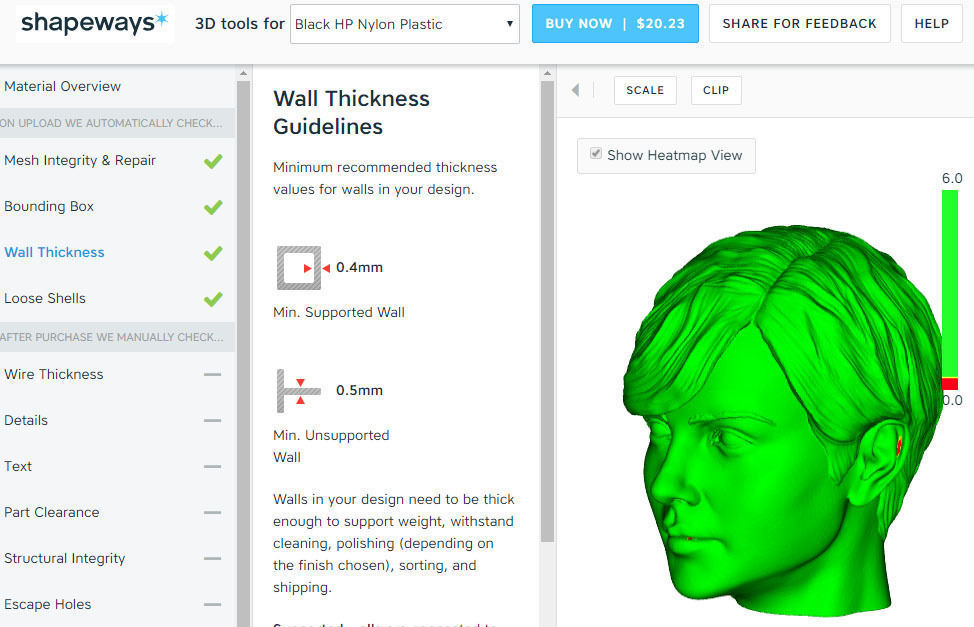Screen dimensions: 974x627
Task: Click the Buy Now $20.23 button
Action: (615, 24)
